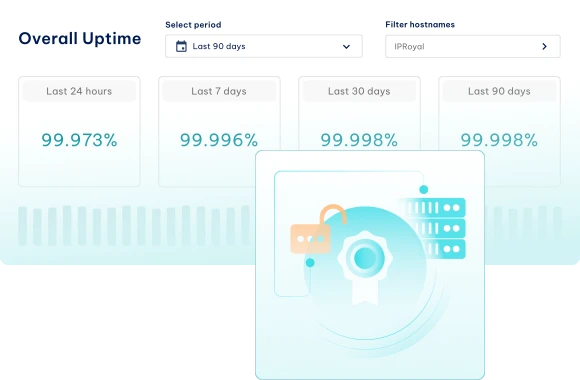The height and width of the screenshot is (380, 580).
Task: Click the 99.998% value under Last 90 days
Action: [499, 140]
